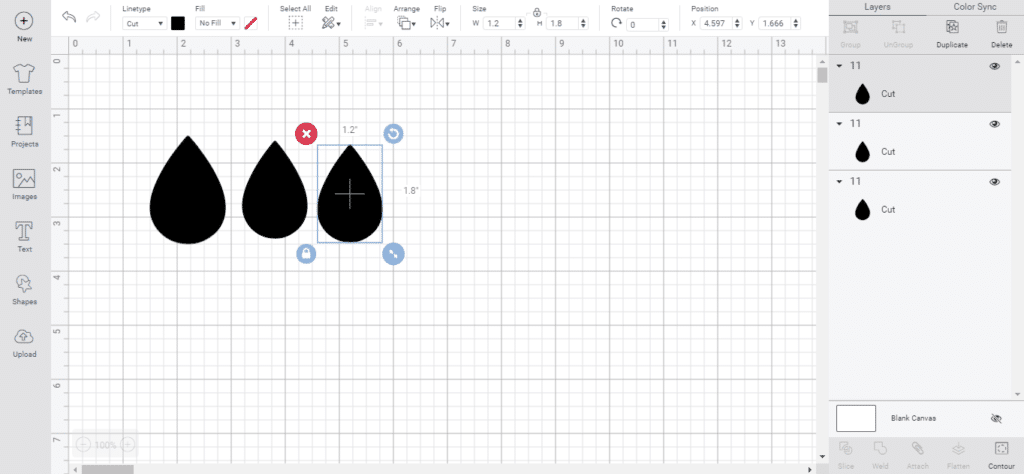Screen dimensions: 1024x474
Task: Click the Rotate angle input field
Action: (x=645, y=24)
